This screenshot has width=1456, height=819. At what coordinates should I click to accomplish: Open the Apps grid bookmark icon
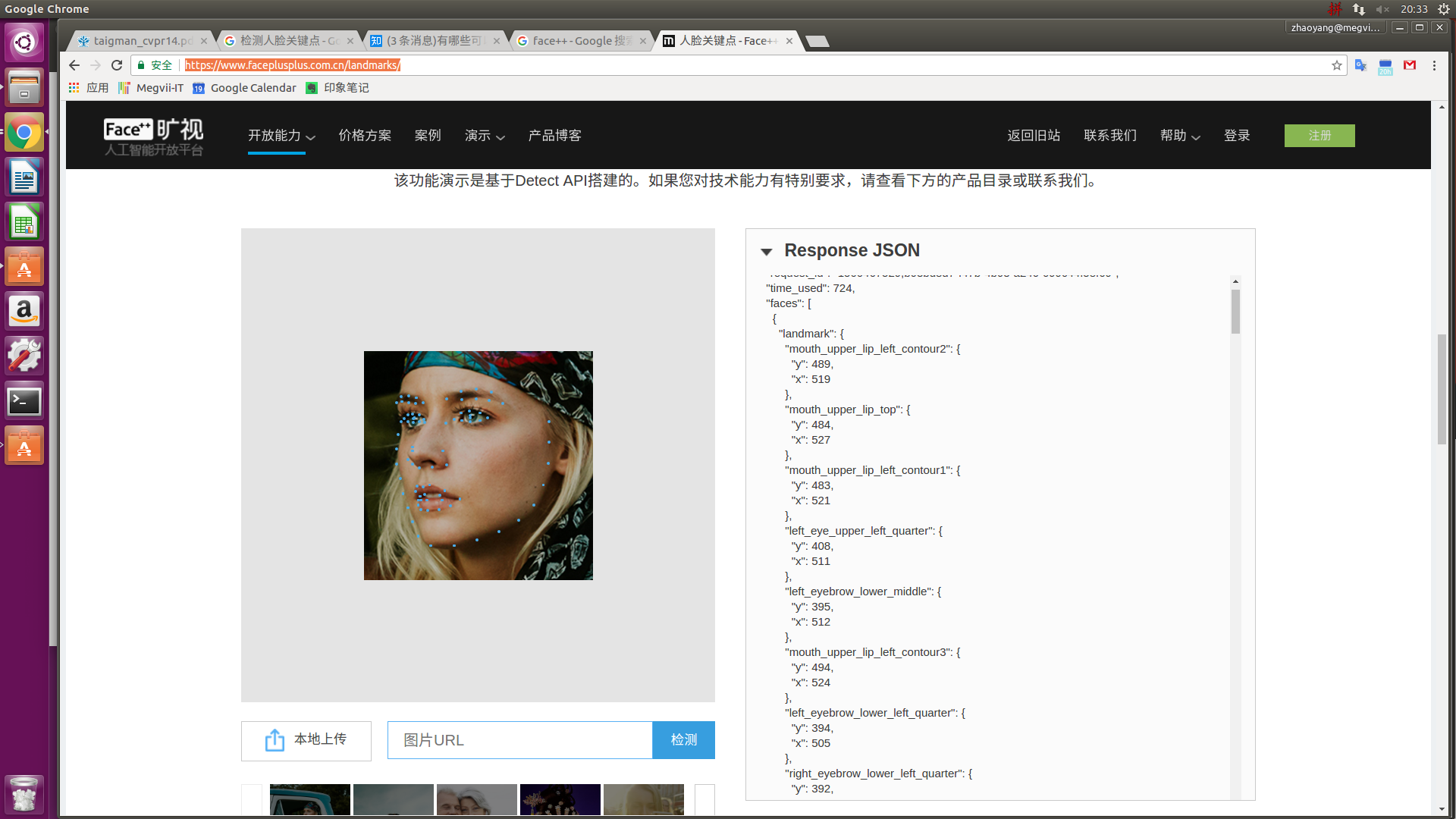74,88
